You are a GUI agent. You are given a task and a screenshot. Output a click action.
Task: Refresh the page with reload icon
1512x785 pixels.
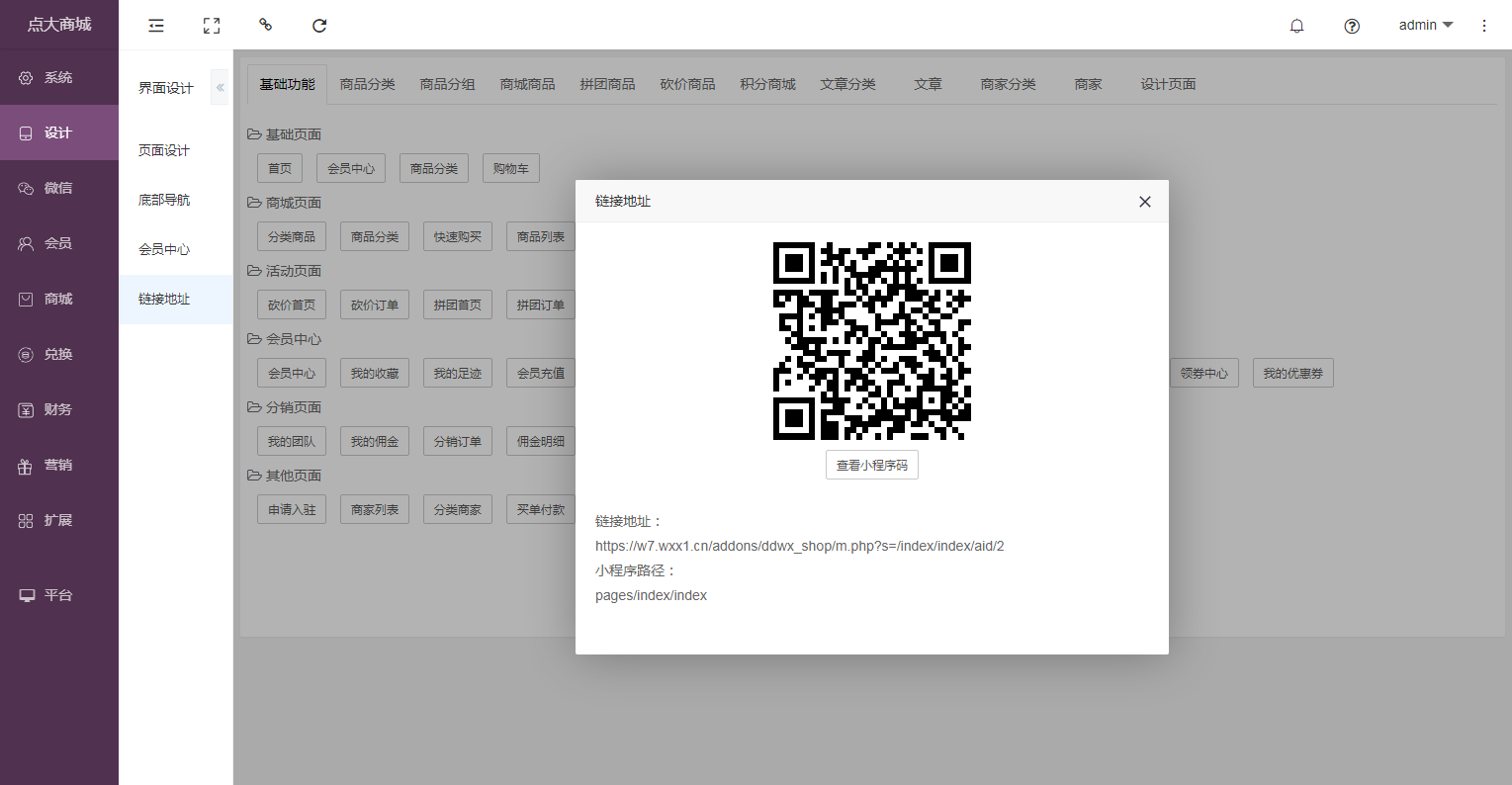click(319, 26)
